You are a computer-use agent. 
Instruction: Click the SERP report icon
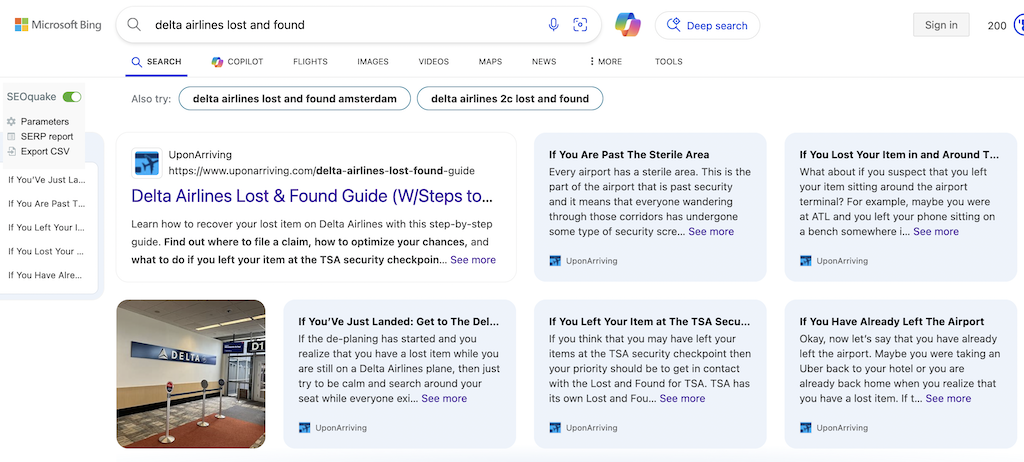click(11, 137)
